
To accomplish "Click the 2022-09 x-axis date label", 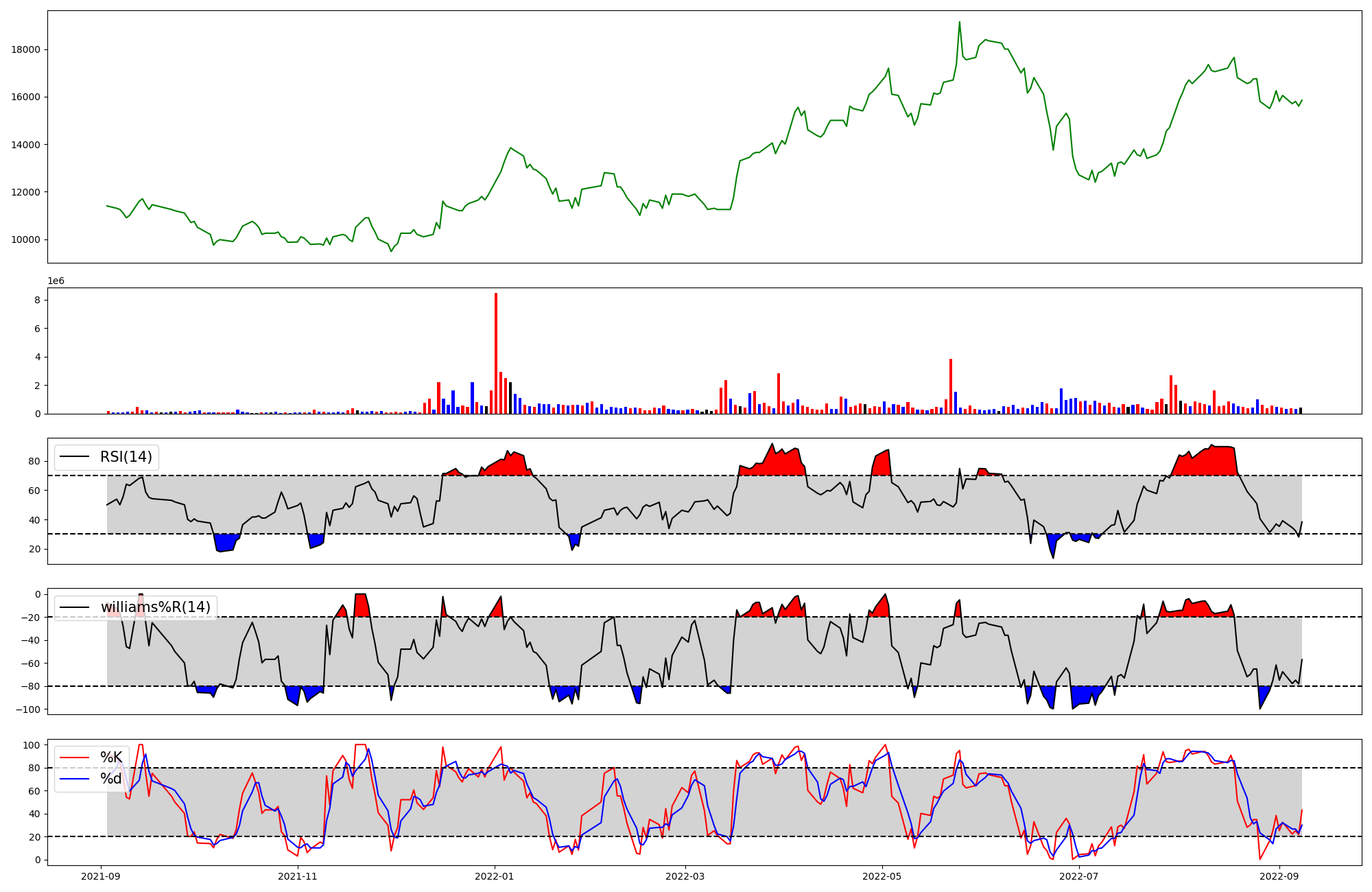I will pos(1279,876).
